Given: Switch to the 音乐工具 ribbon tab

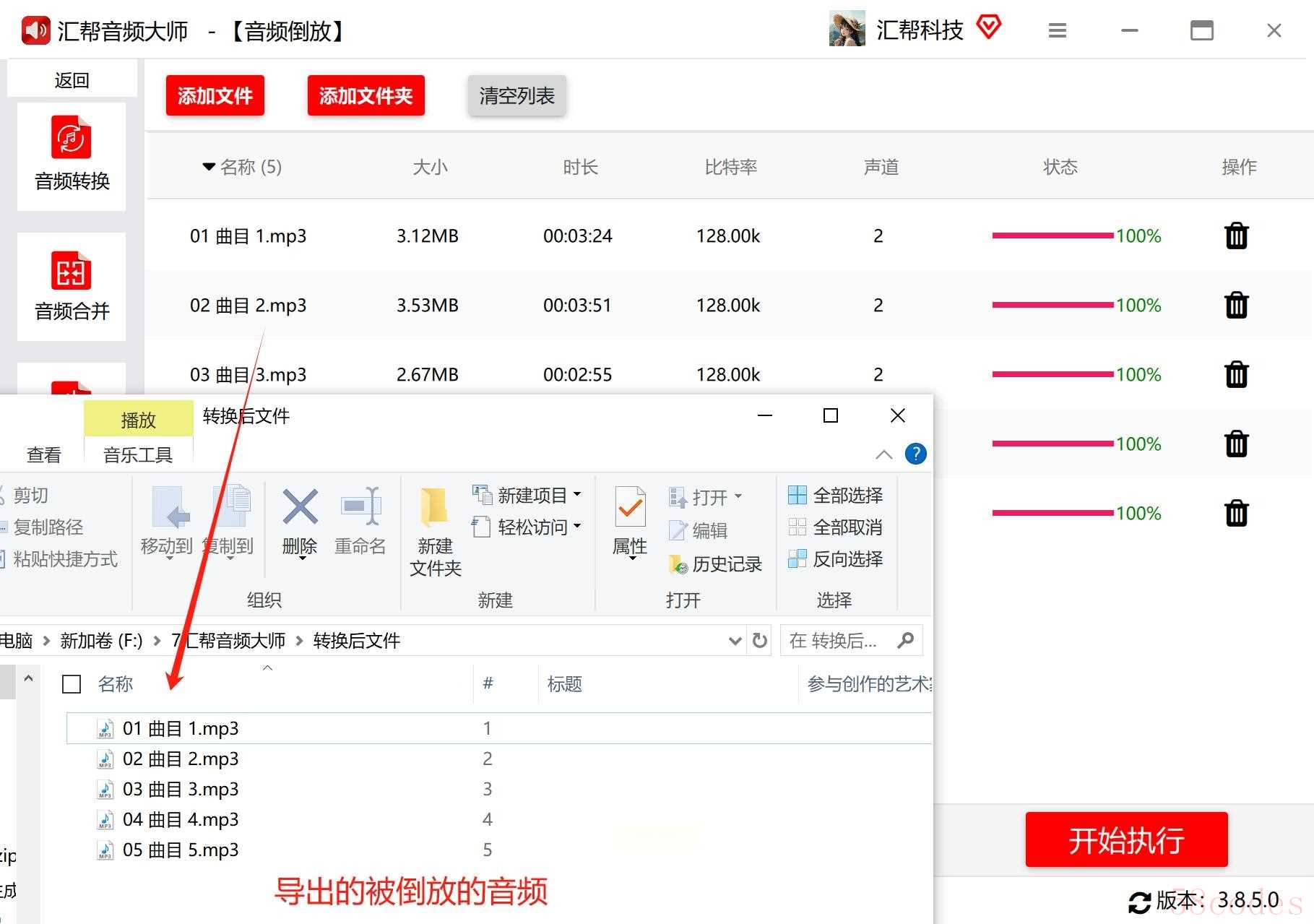Looking at the screenshot, I should tap(138, 455).
